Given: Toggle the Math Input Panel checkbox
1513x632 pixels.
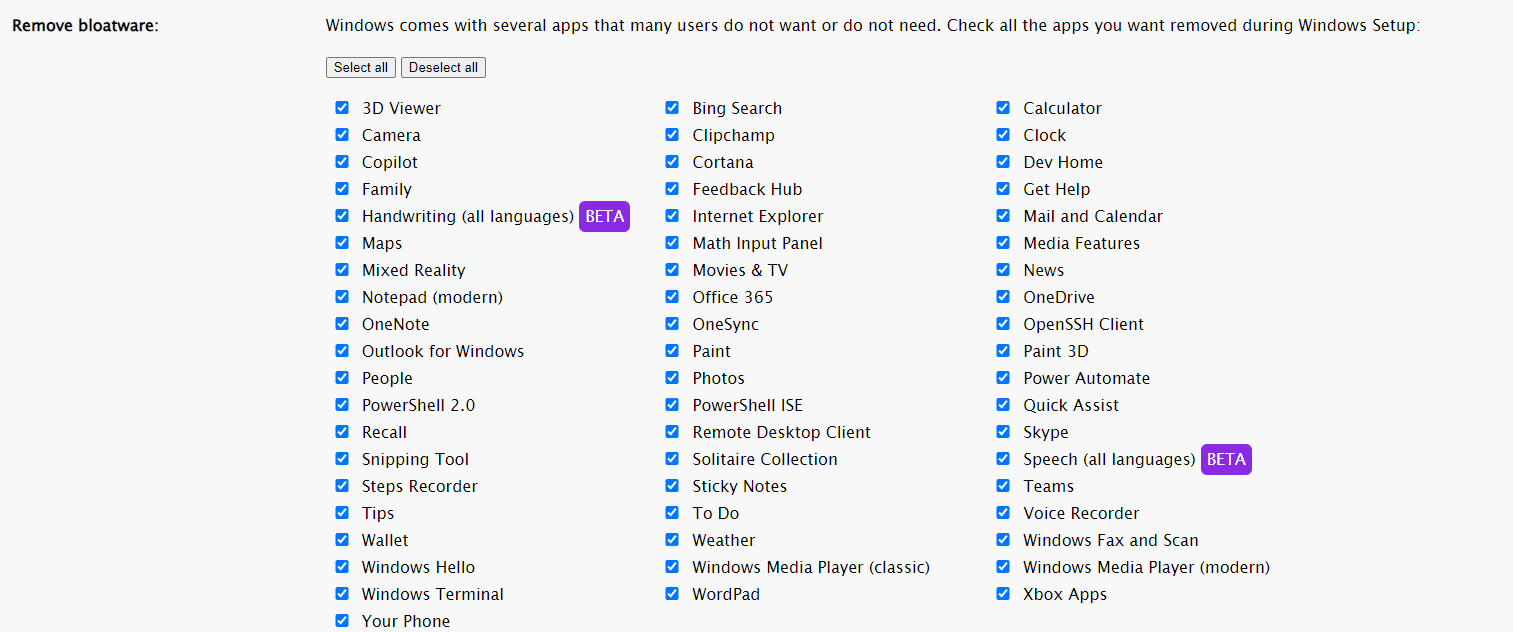Looking at the screenshot, I should [x=672, y=243].
